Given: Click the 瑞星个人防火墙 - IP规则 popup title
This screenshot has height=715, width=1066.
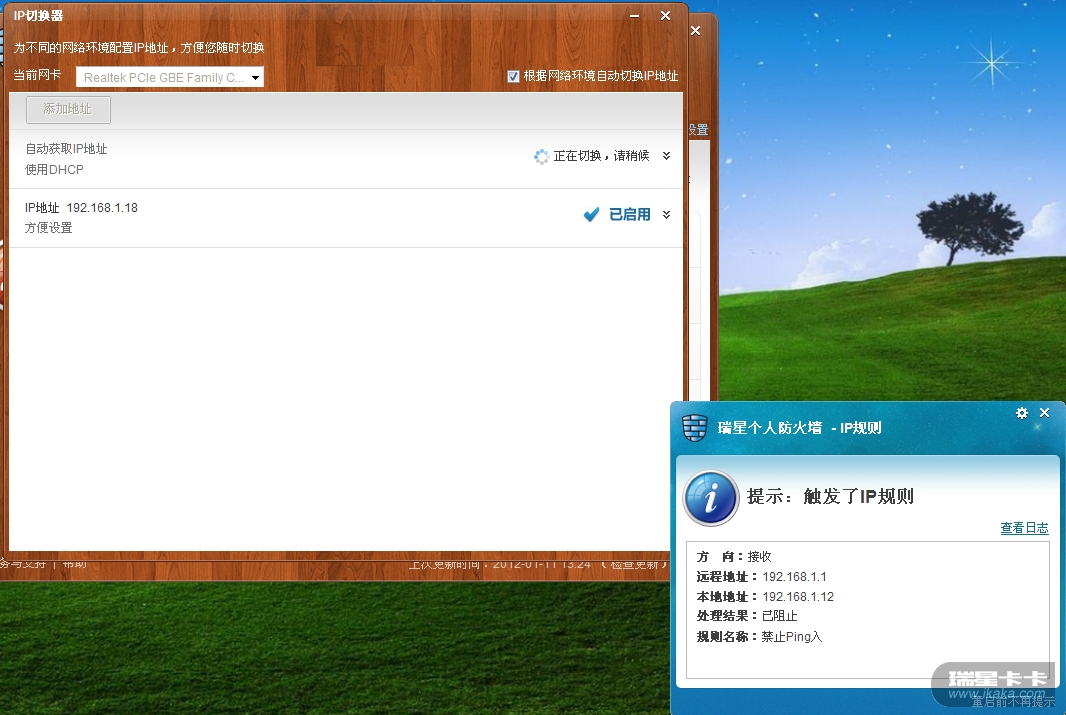Looking at the screenshot, I should pos(800,428).
